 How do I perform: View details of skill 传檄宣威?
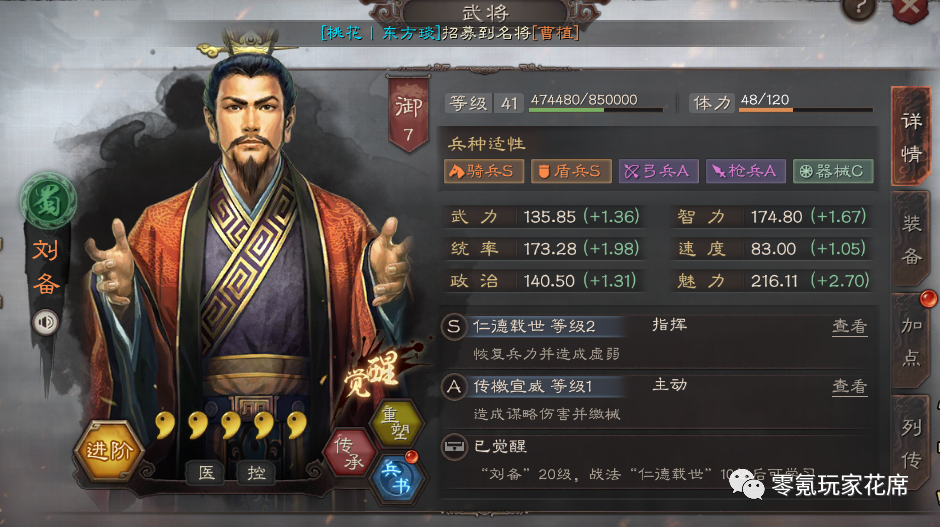click(849, 386)
